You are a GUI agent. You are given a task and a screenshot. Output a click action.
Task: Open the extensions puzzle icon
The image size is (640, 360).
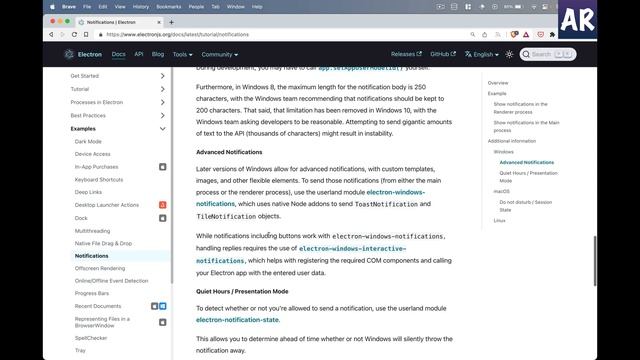[552, 35]
